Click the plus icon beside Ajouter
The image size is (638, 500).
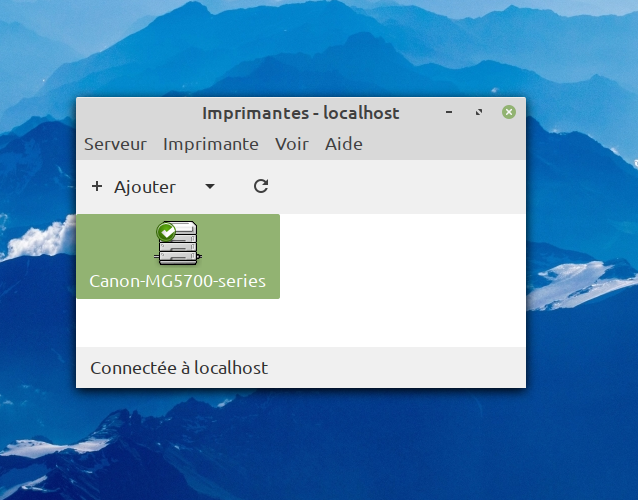(x=97, y=187)
